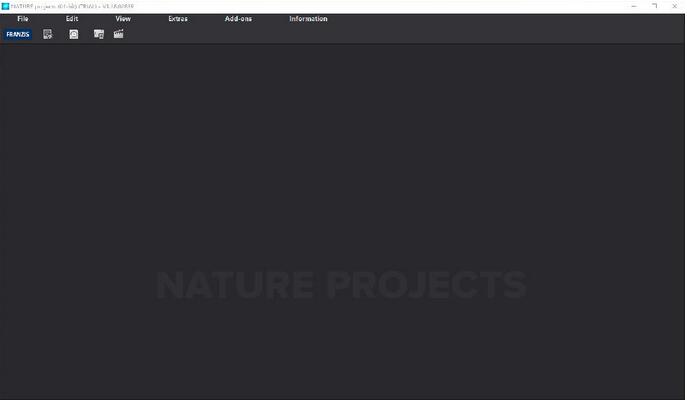The image size is (687, 400).
Task: Click the window title text in title bar
Action: click(70, 6)
